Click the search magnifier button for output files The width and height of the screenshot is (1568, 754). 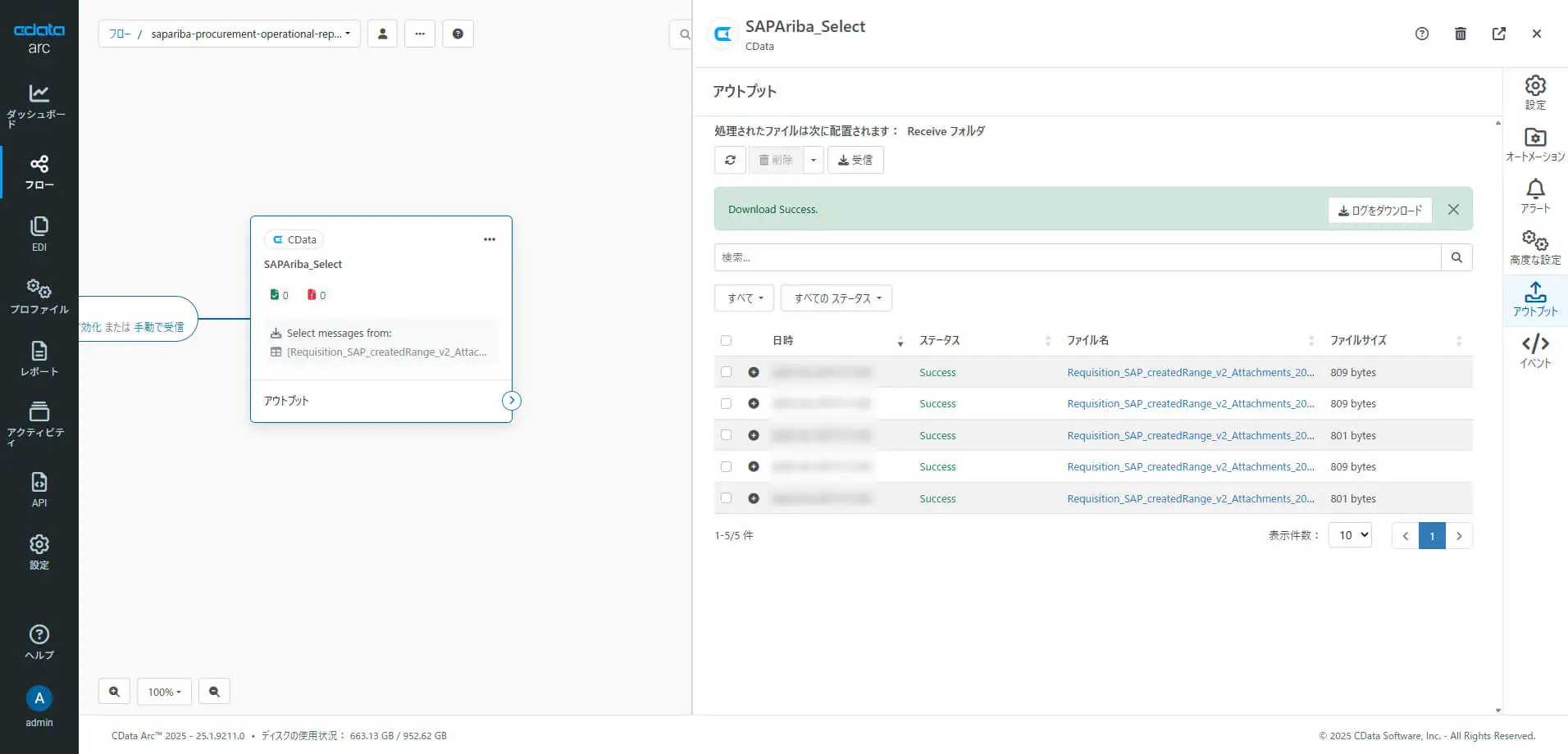1456,257
